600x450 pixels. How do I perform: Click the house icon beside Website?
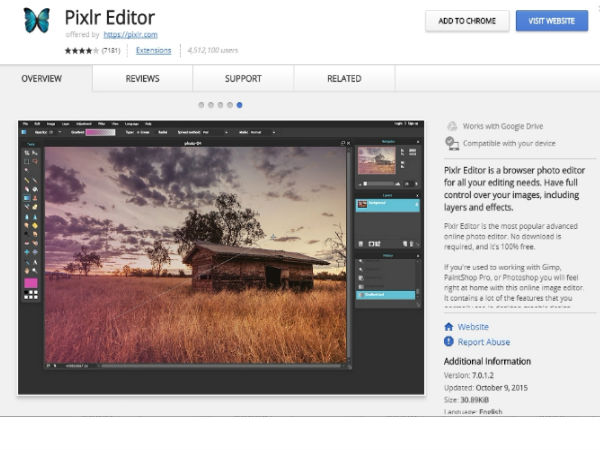click(x=449, y=327)
